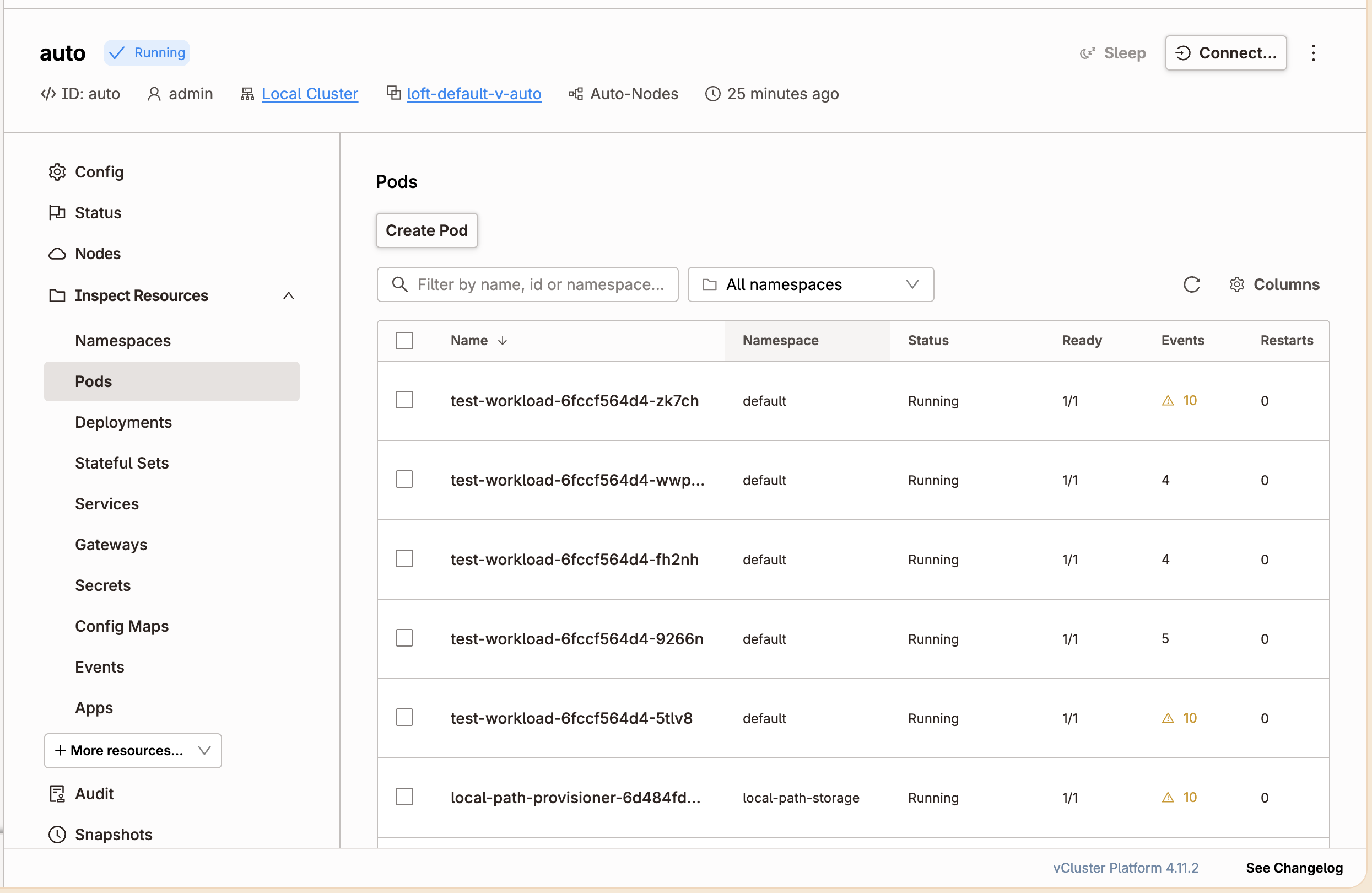Click the Audit document icon
1372x893 pixels.
coord(57,794)
